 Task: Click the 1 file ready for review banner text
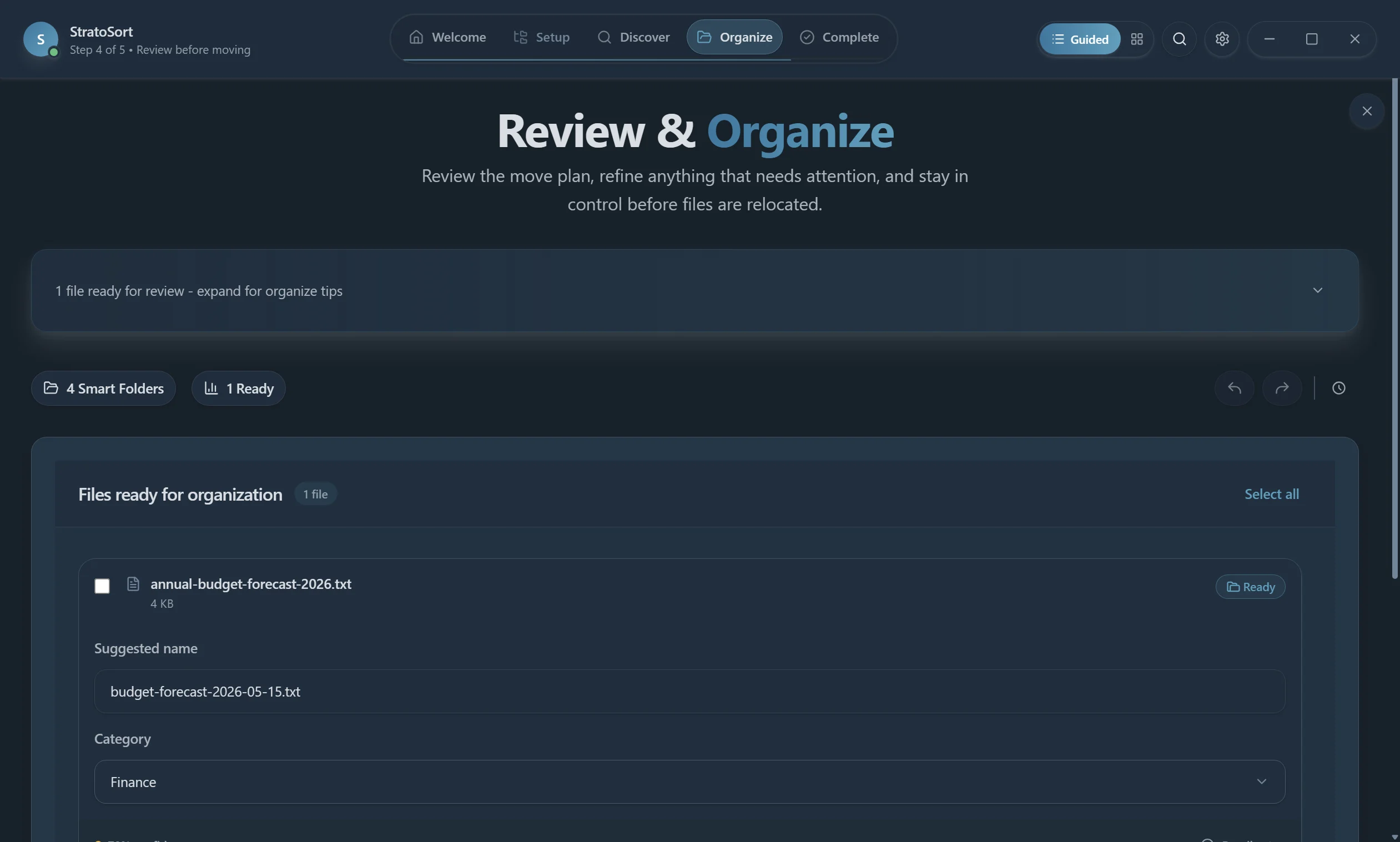click(x=199, y=291)
